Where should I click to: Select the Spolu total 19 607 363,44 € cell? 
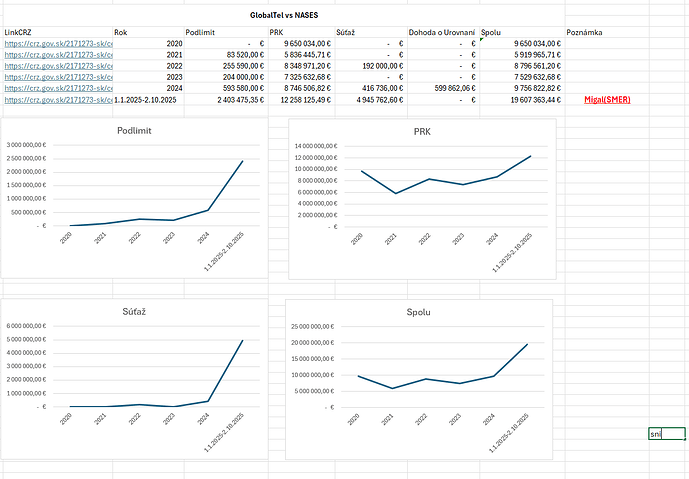tap(521, 100)
